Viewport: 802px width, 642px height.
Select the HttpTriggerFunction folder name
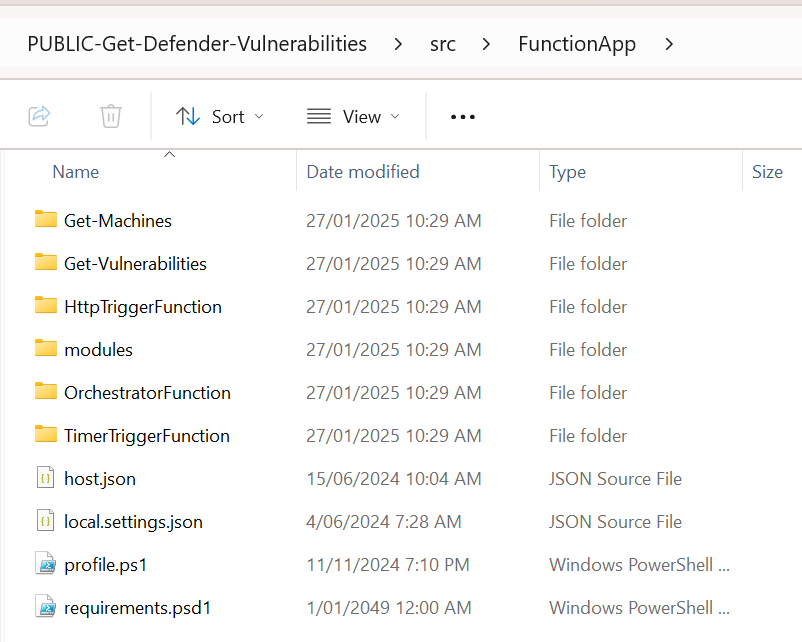pos(143,307)
